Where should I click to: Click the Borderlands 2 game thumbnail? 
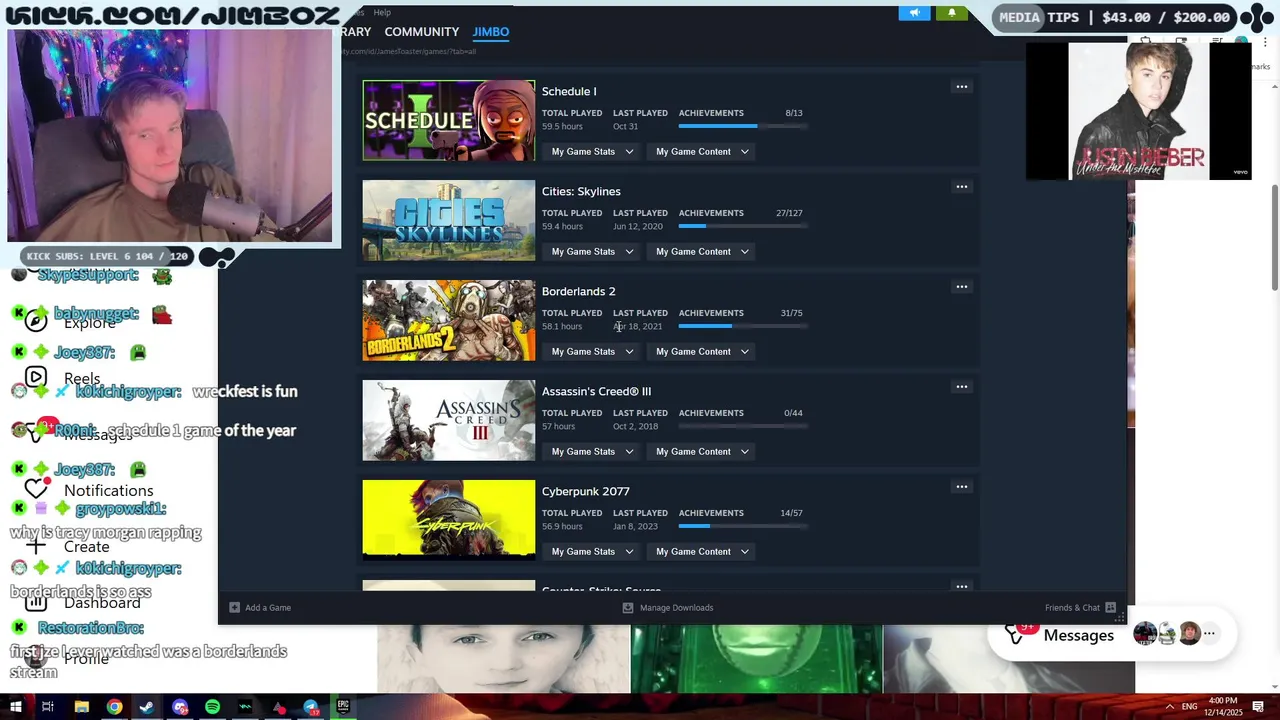(x=449, y=320)
